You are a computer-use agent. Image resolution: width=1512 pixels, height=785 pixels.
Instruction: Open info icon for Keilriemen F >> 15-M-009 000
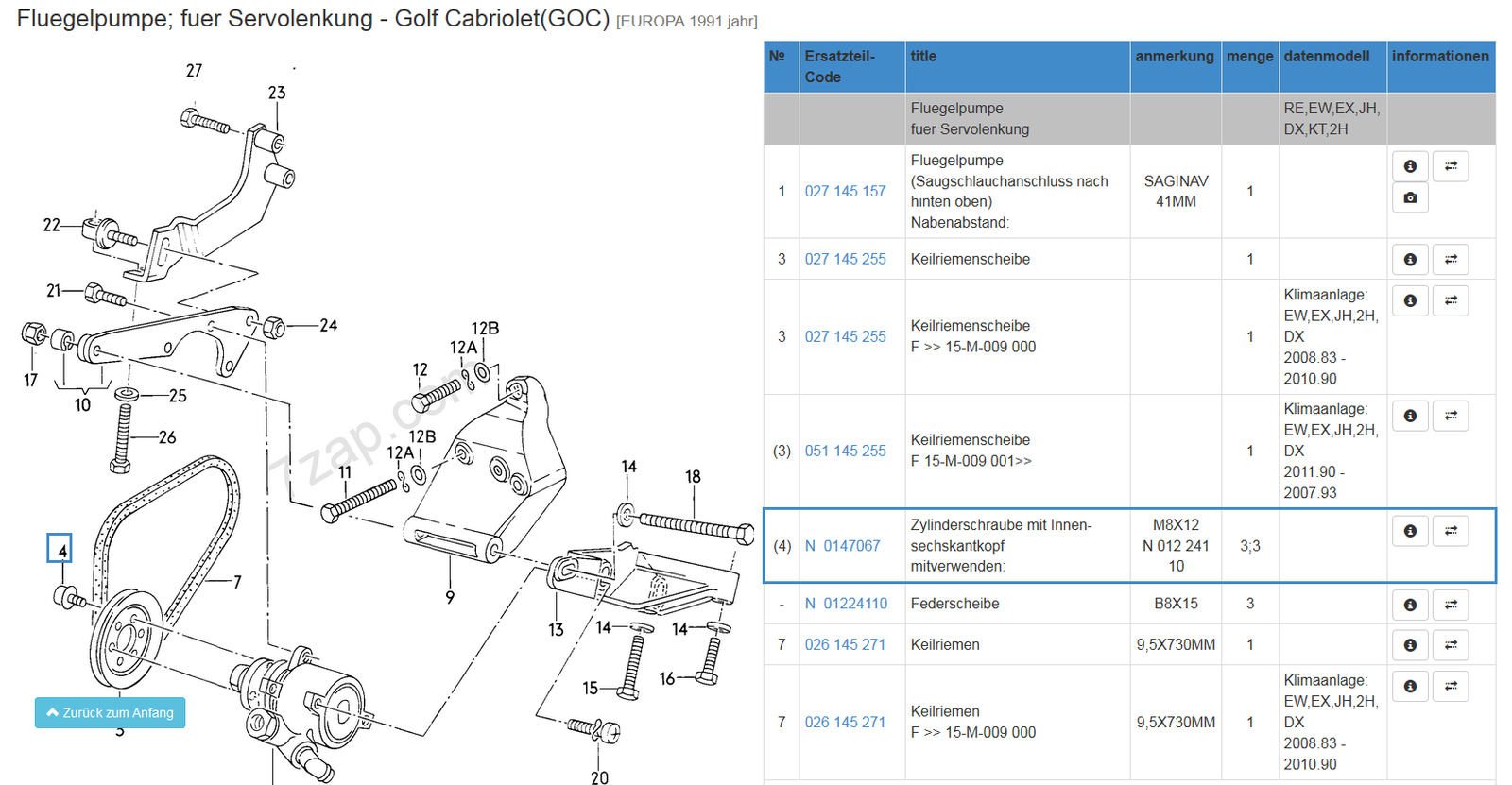(x=1410, y=687)
